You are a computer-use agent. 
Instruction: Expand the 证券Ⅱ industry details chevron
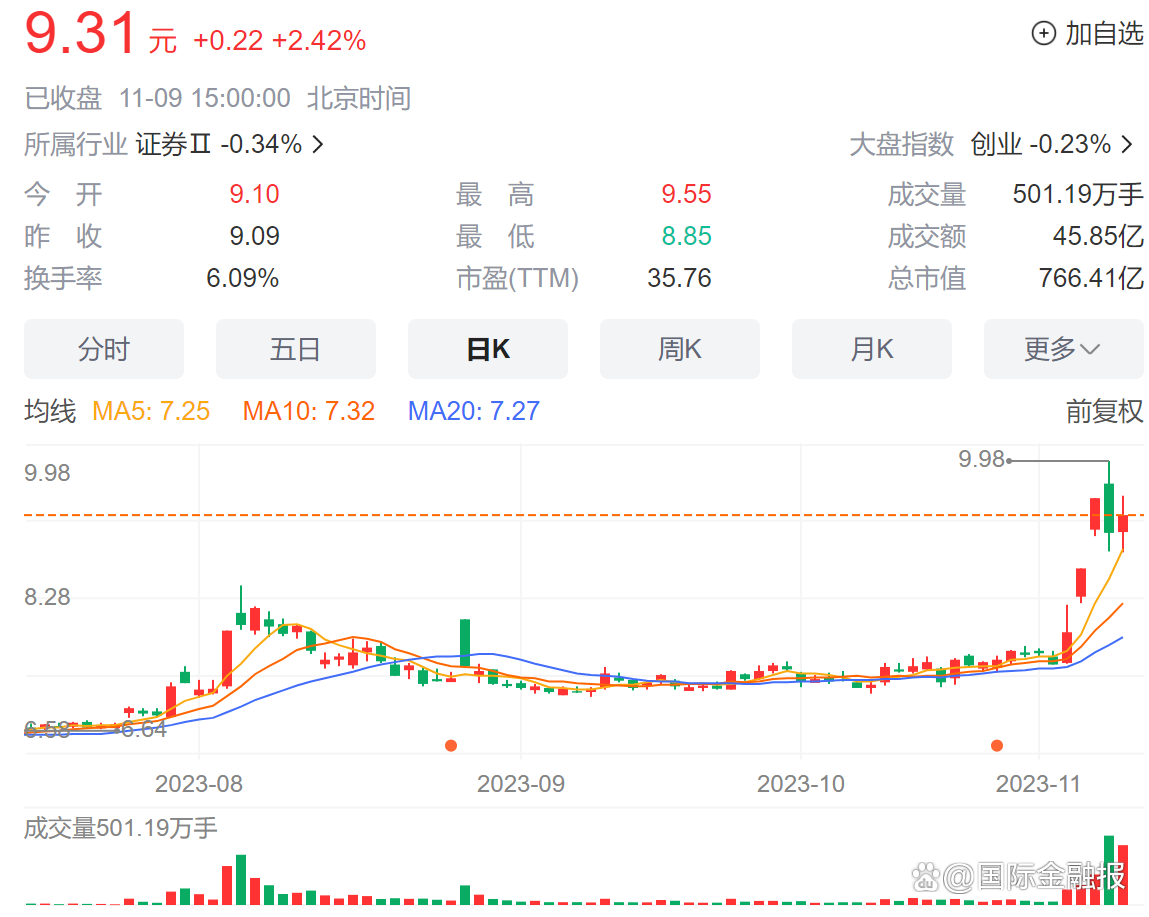pos(317,144)
